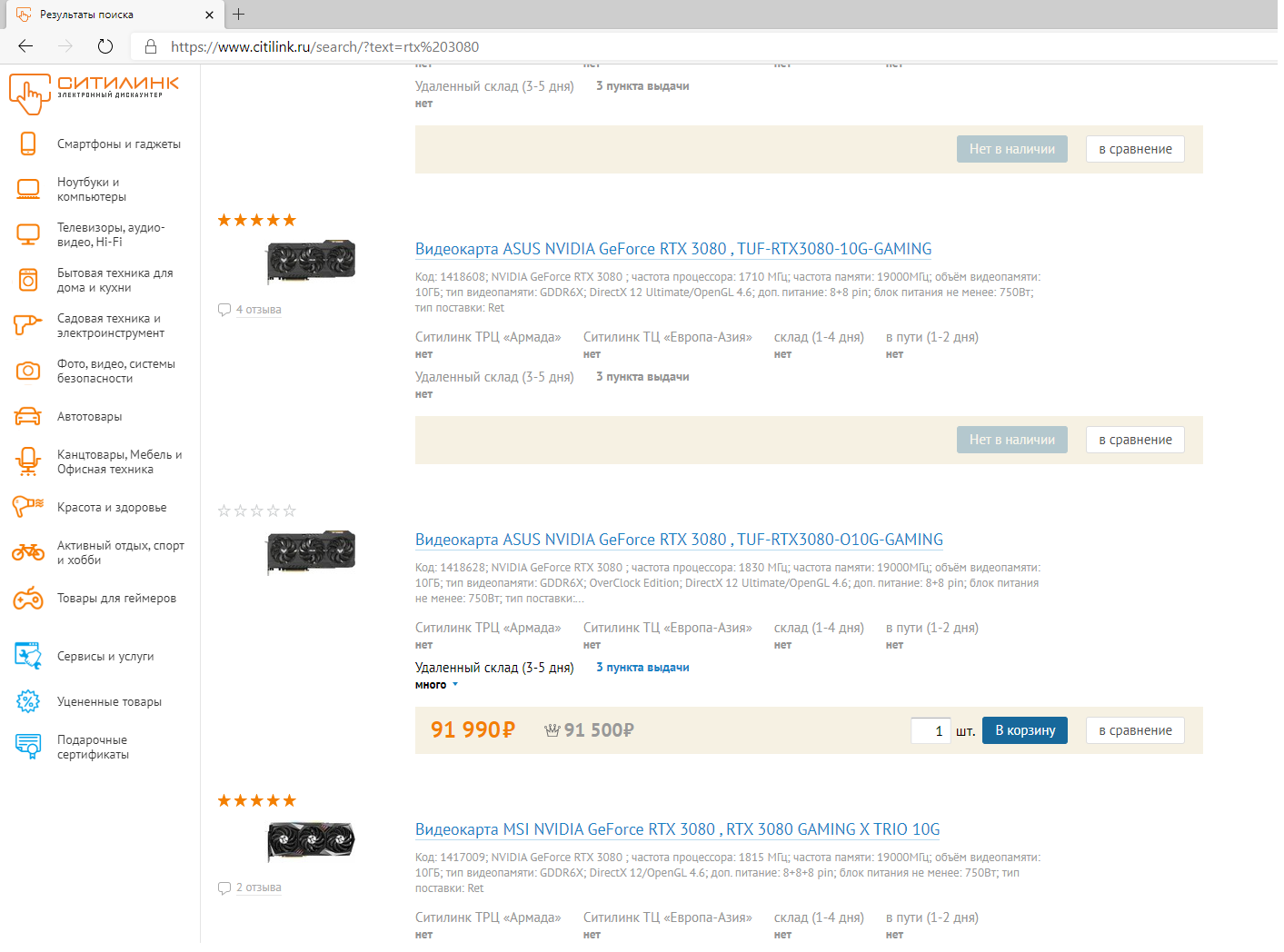
Task: Click the office chair furniture icon
Action: click(x=28, y=461)
